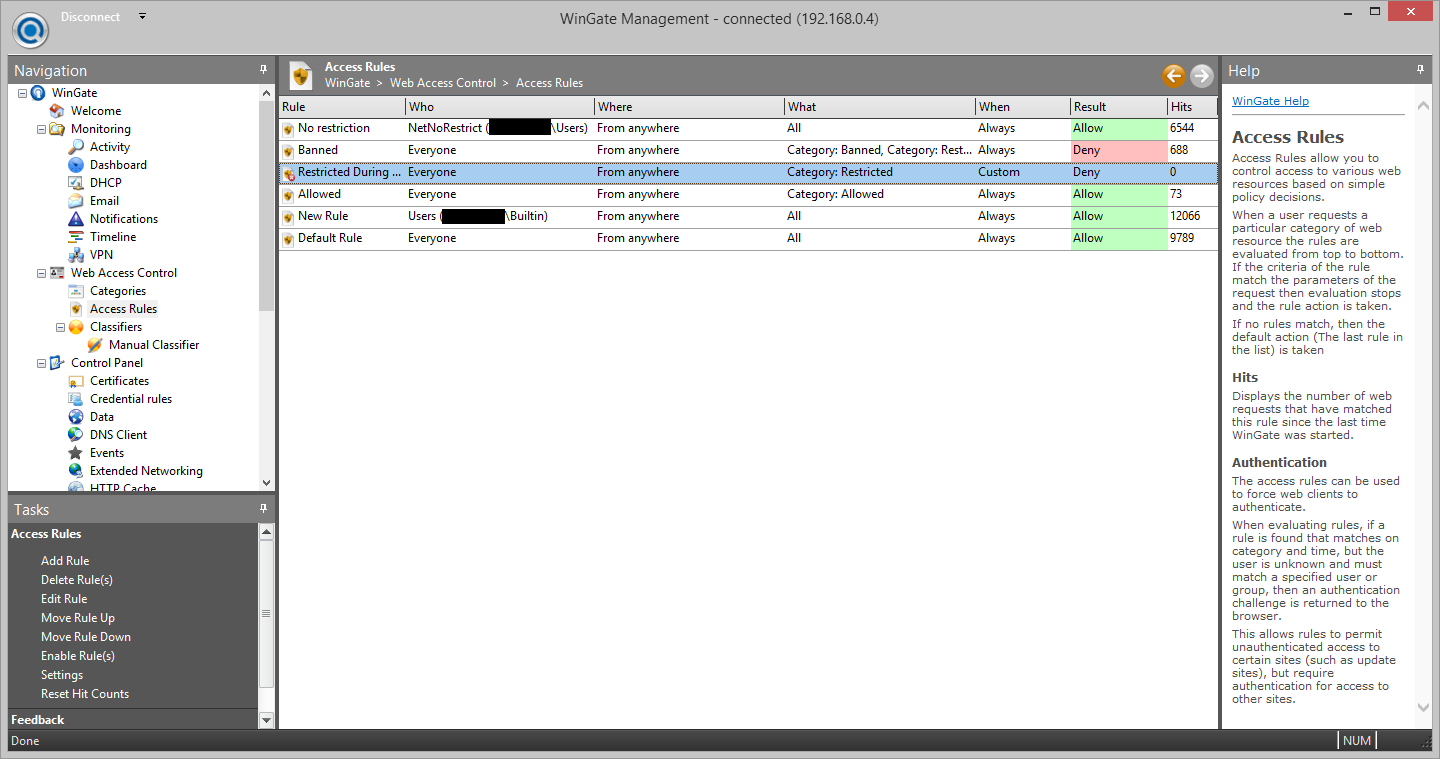Open the Disconnect dropdown arrow

142,17
